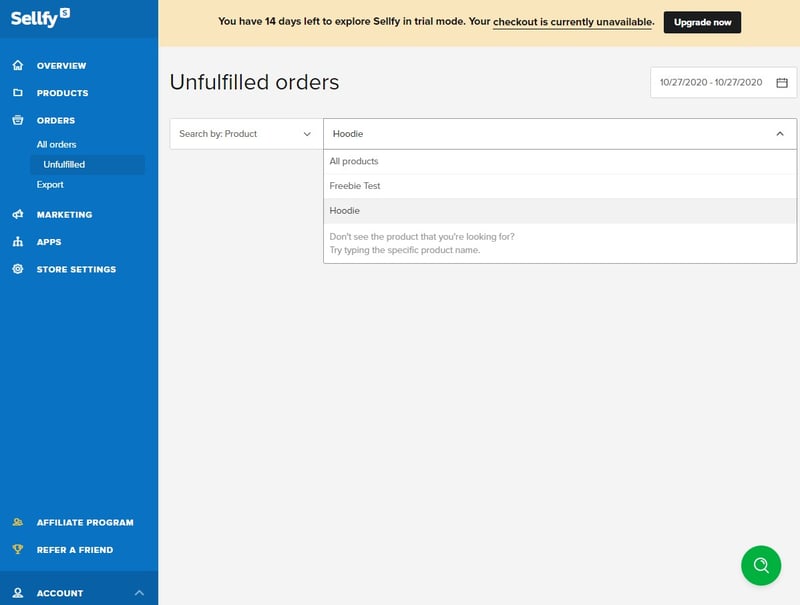
Task: Go to All orders in sidebar
Action: tap(57, 145)
